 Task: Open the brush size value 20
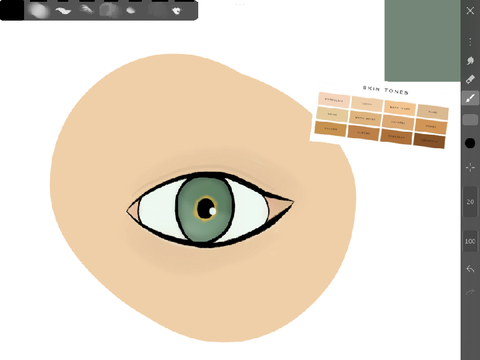tap(470, 202)
